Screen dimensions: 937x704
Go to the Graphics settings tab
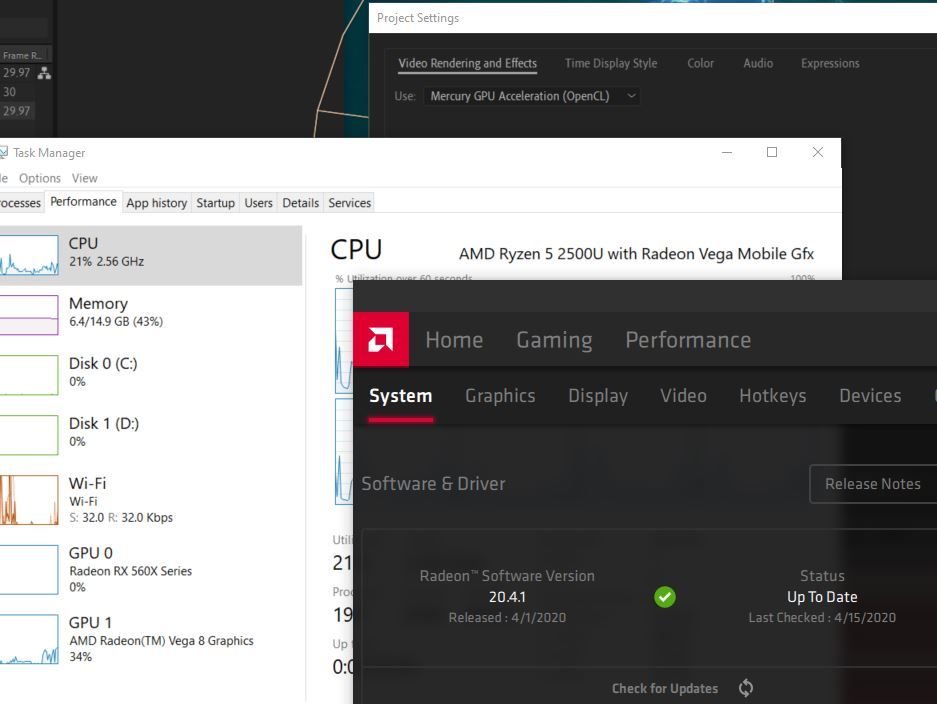(500, 396)
